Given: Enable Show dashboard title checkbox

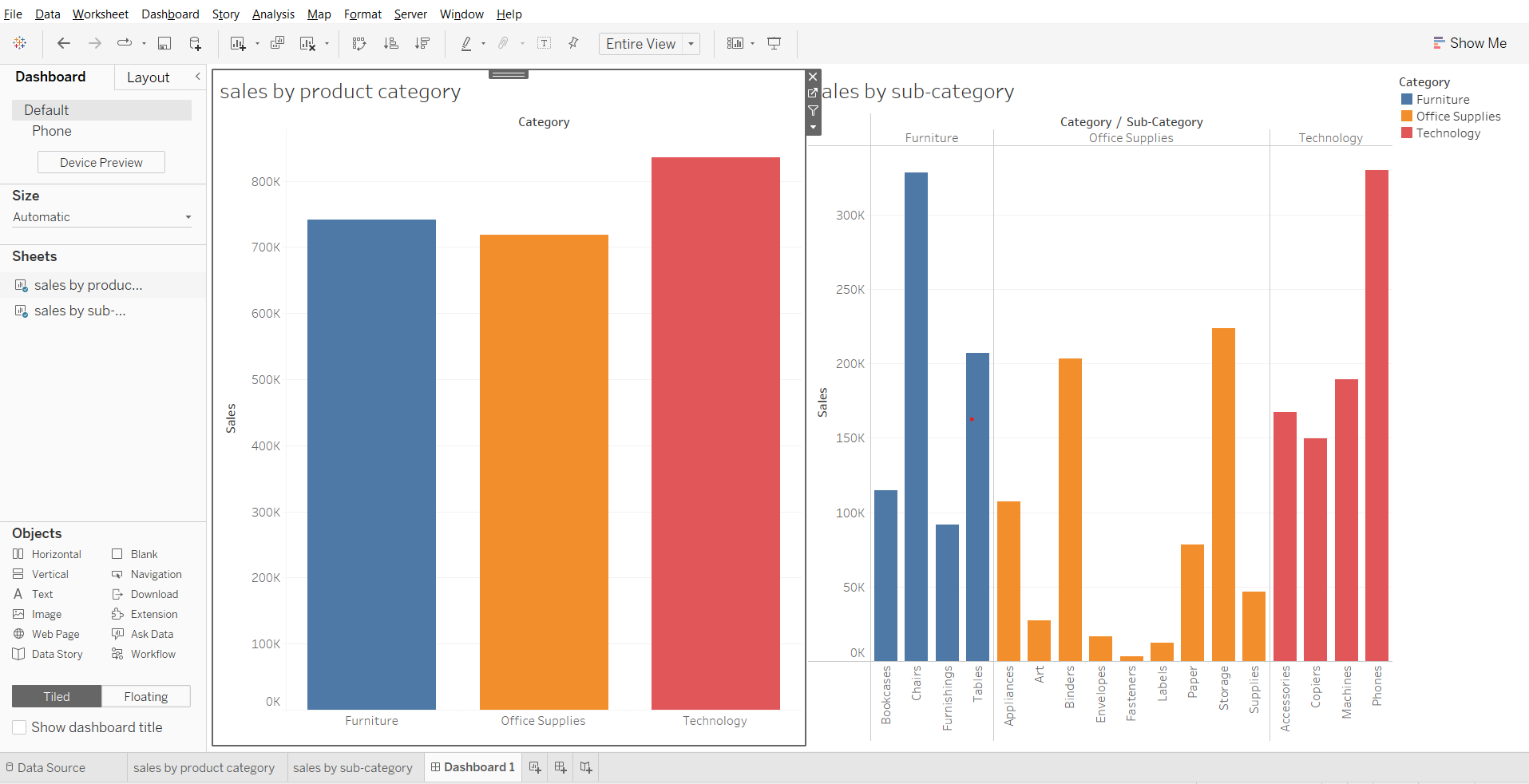Looking at the screenshot, I should [x=19, y=727].
